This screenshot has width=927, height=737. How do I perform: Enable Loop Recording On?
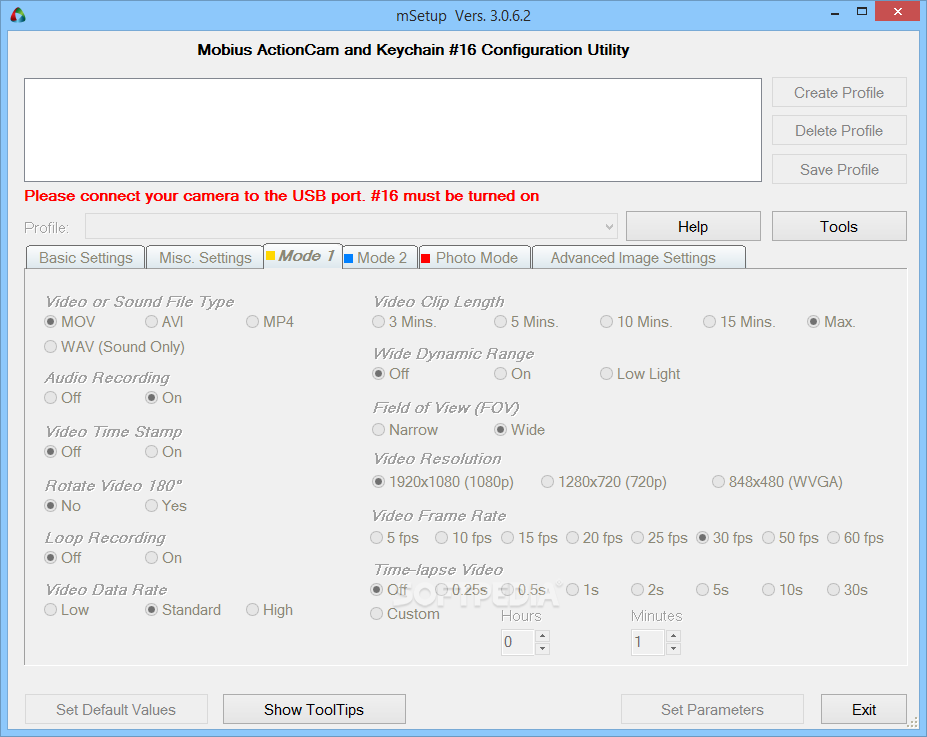point(164,557)
